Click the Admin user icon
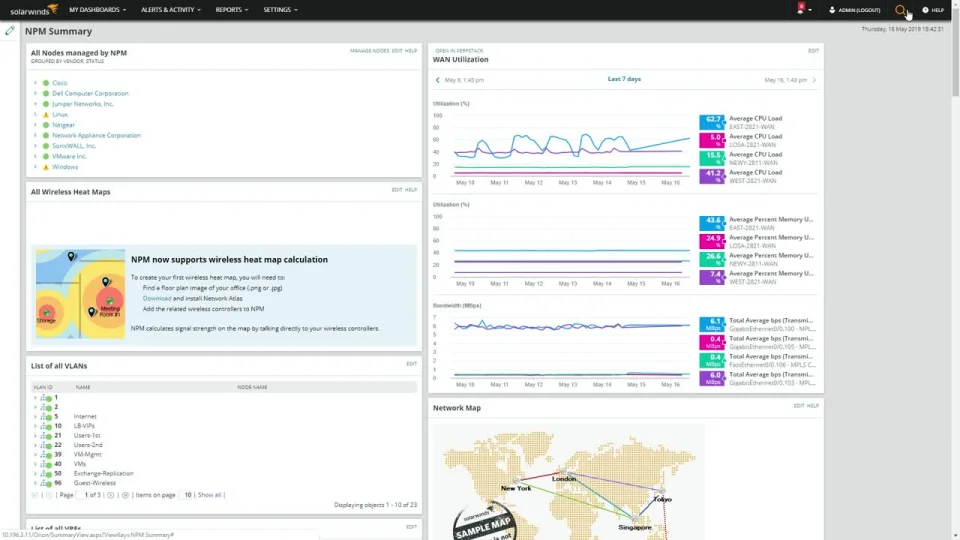Screen dimensions: 960x540 coord(832,10)
